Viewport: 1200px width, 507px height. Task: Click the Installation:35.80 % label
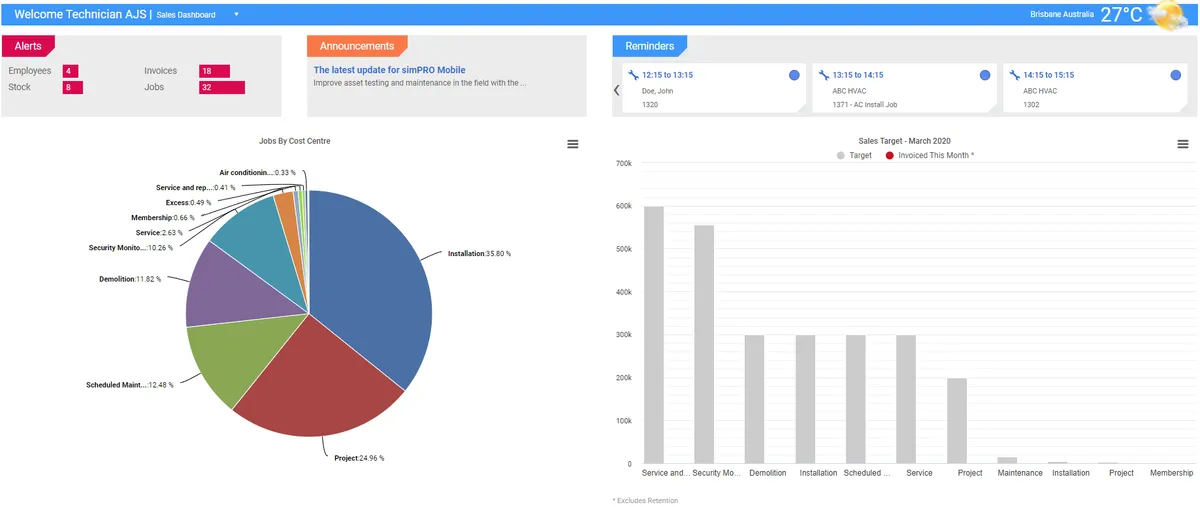pyautogui.click(x=479, y=254)
